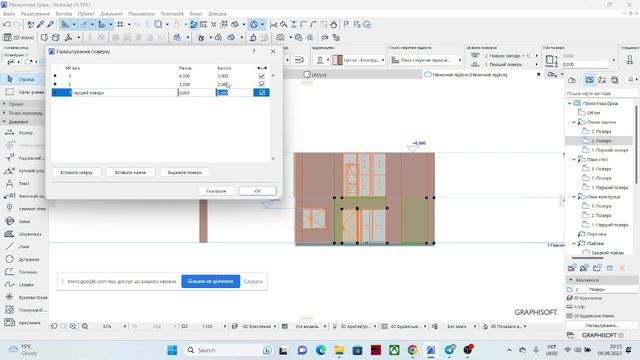Click the Undo arrow in the toolbar
The width and height of the screenshot is (640, 360).
point(7,24)
